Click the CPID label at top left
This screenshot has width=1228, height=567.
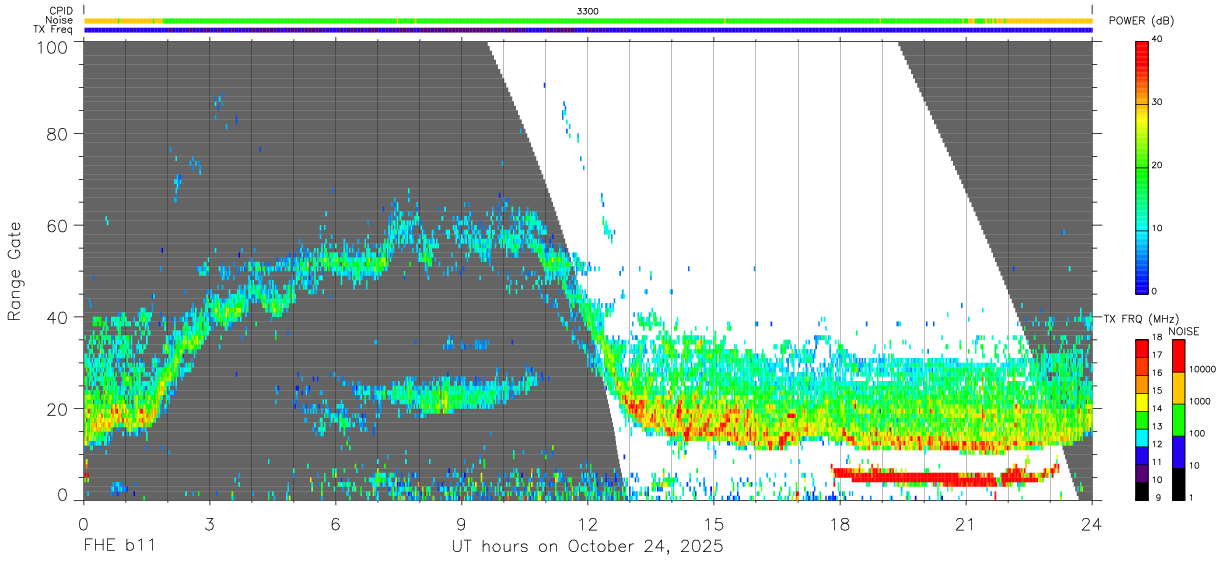(61, 11)
